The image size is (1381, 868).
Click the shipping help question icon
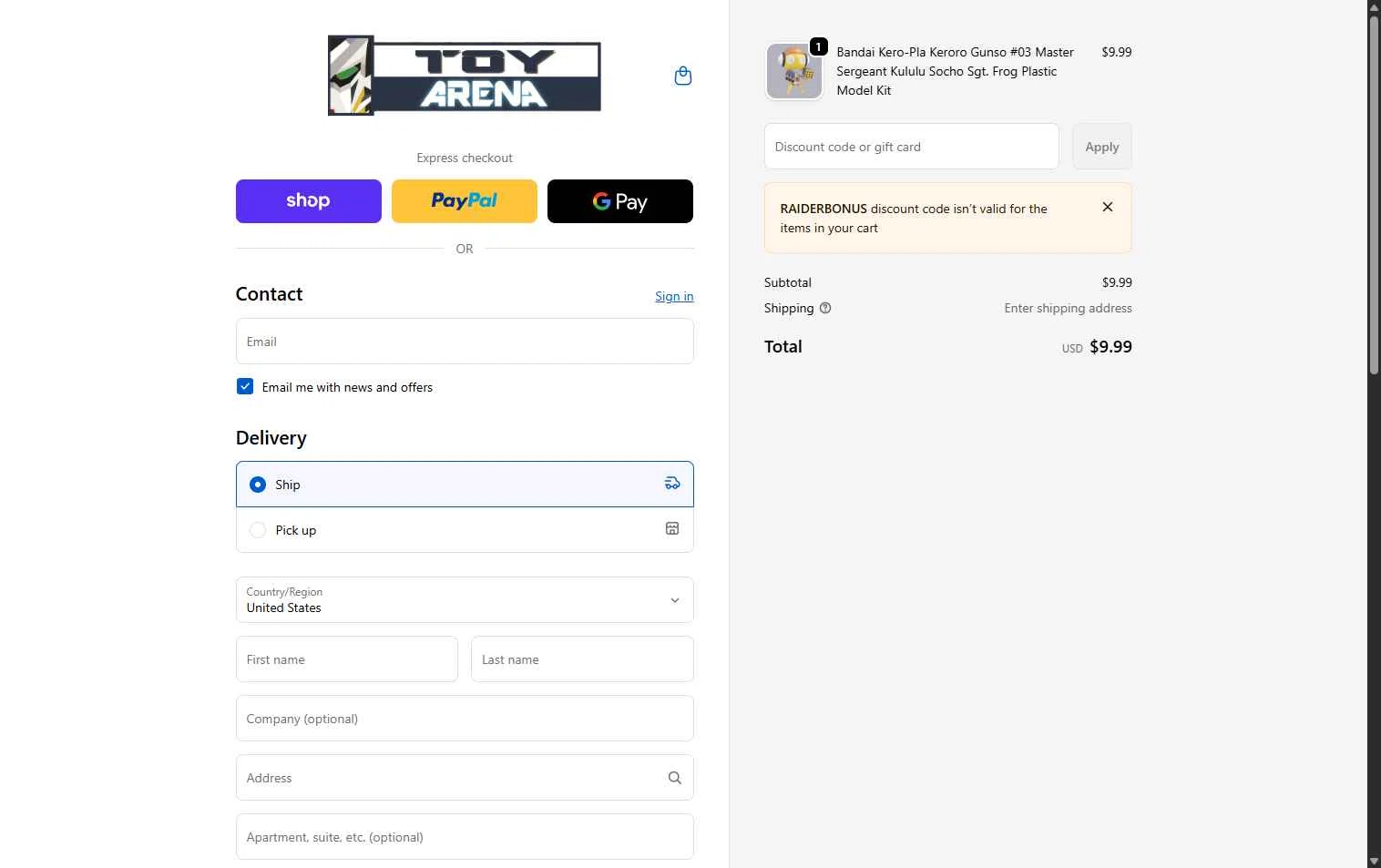825,308
